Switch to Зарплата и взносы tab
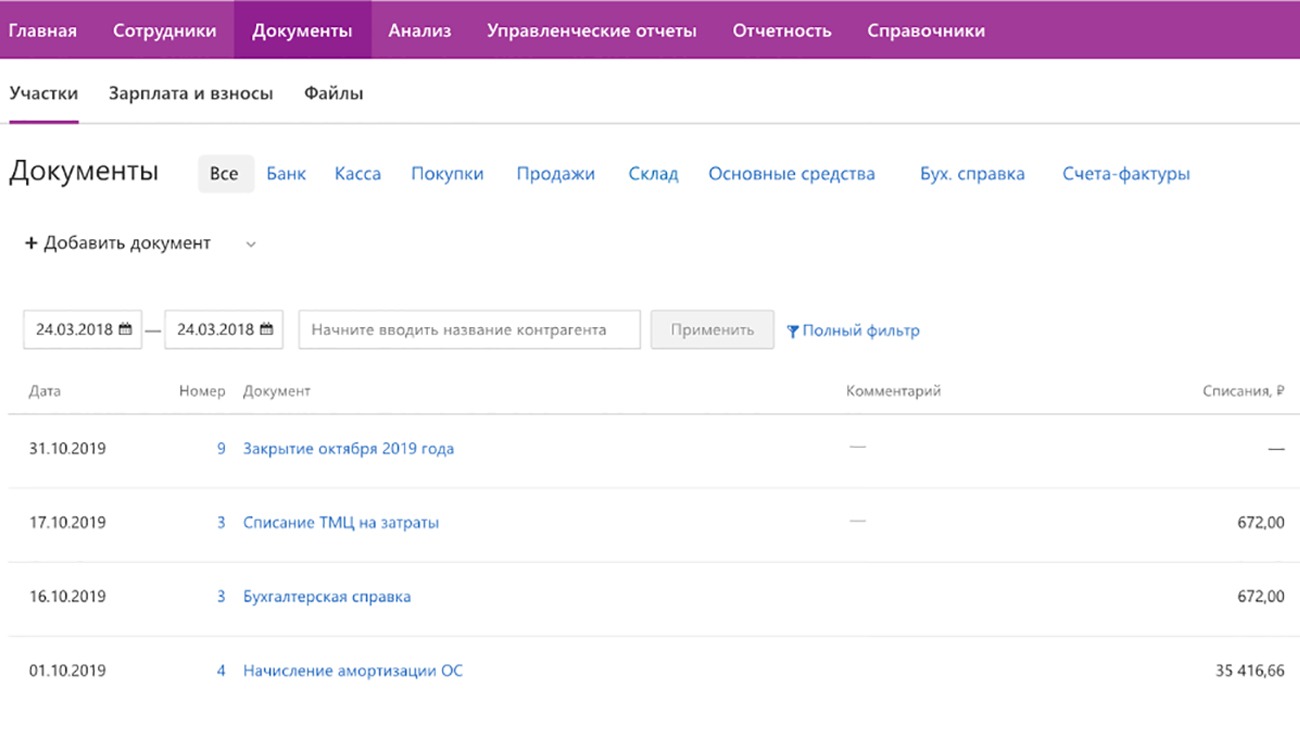Viewport: 1300px width, 731px height. [x=191, y=93]
